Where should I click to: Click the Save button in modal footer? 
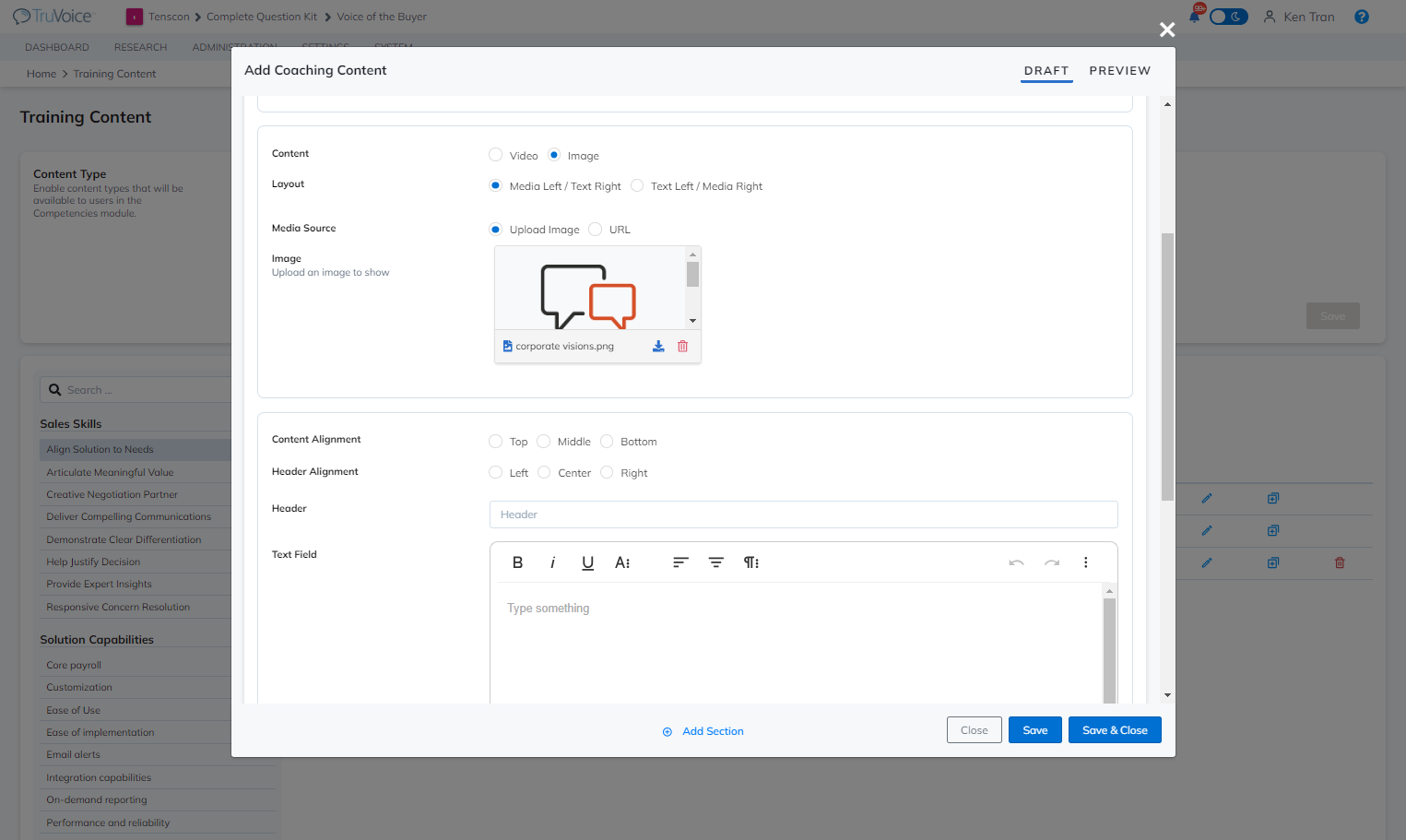pyautogui.click(x=1035, y=730)
